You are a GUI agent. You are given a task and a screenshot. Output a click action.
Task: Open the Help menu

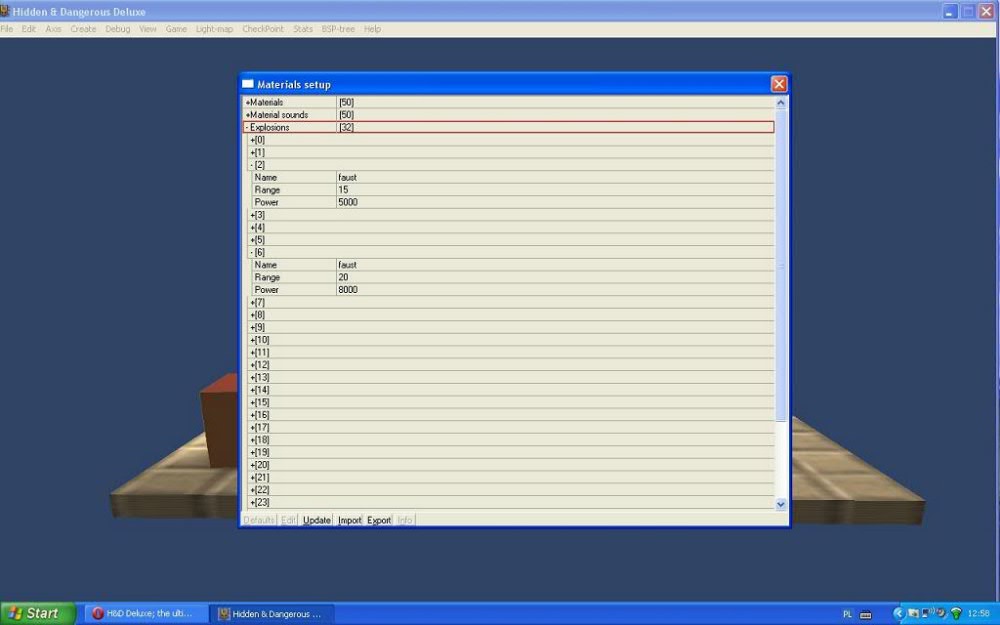point(372,29)
